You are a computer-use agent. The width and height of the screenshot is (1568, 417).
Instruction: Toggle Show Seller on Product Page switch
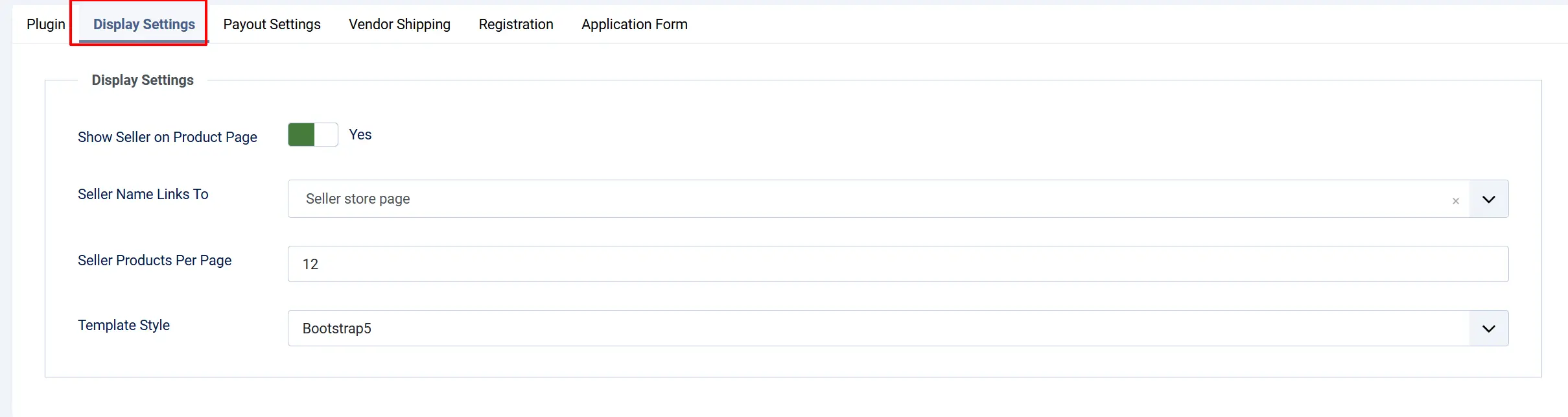(313, 135)
